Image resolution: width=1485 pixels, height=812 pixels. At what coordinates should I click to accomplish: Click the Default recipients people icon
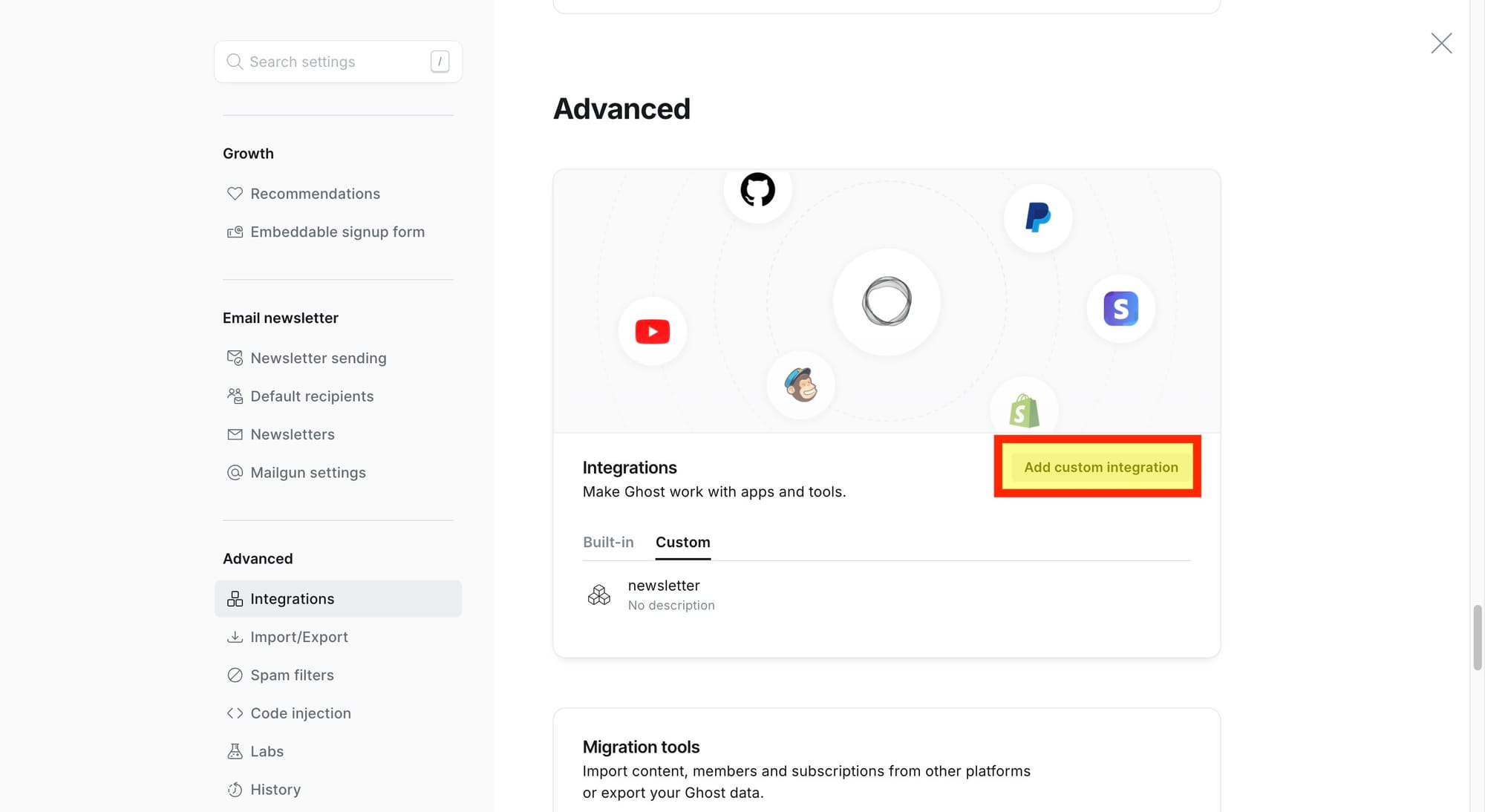[235, 396]
